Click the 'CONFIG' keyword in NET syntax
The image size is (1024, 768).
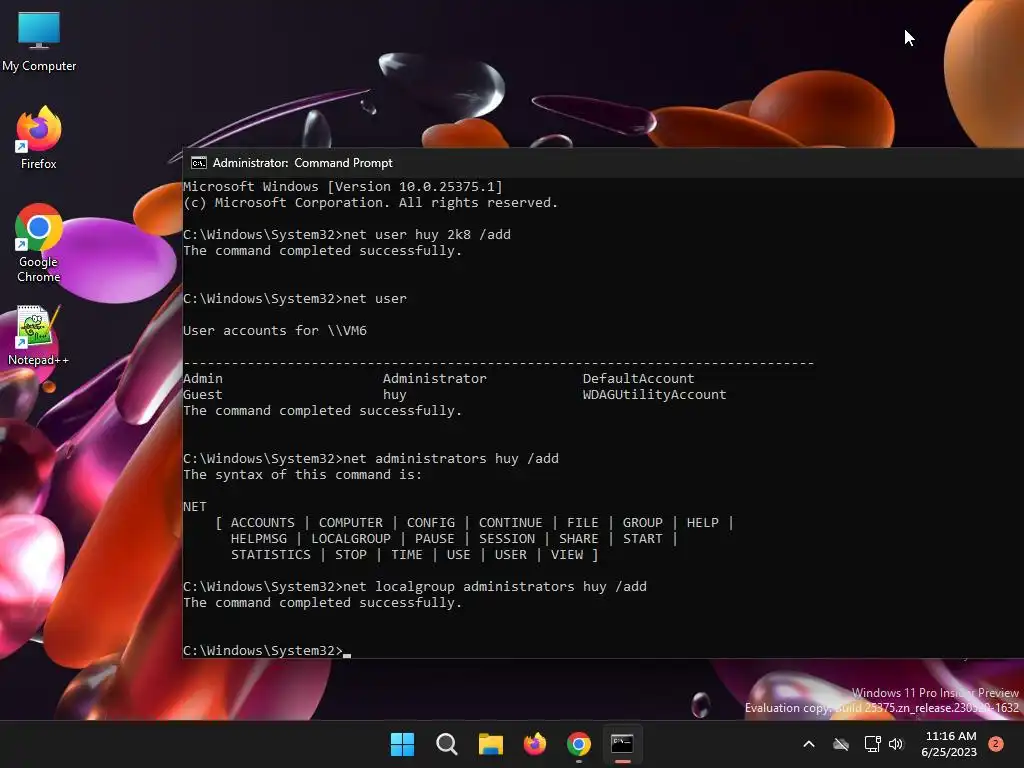click(430, 522)
